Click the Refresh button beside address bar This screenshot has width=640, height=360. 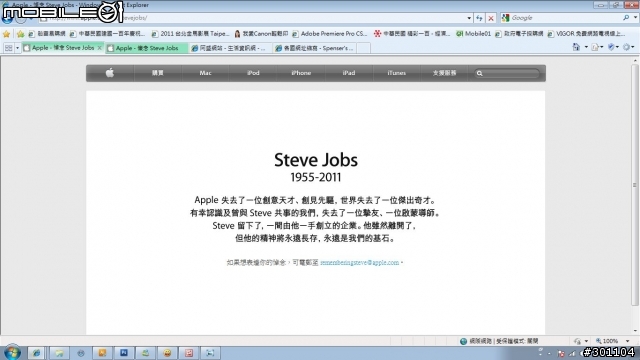click(x=479, y=18)
